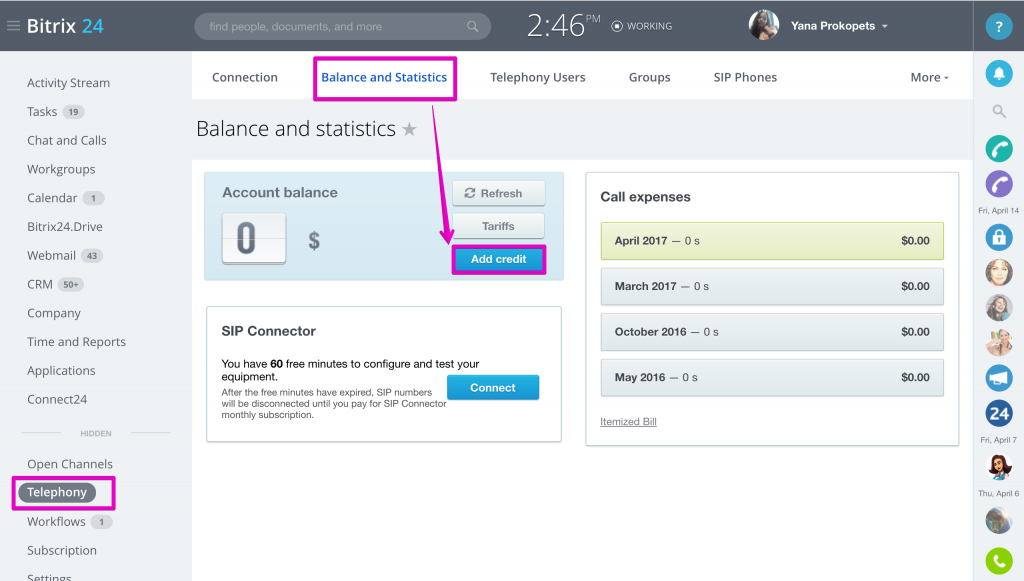This screenshot has height=581, width=1024.
Task: Open the blue megaphone announcement icon
Action: click(999, 378)
